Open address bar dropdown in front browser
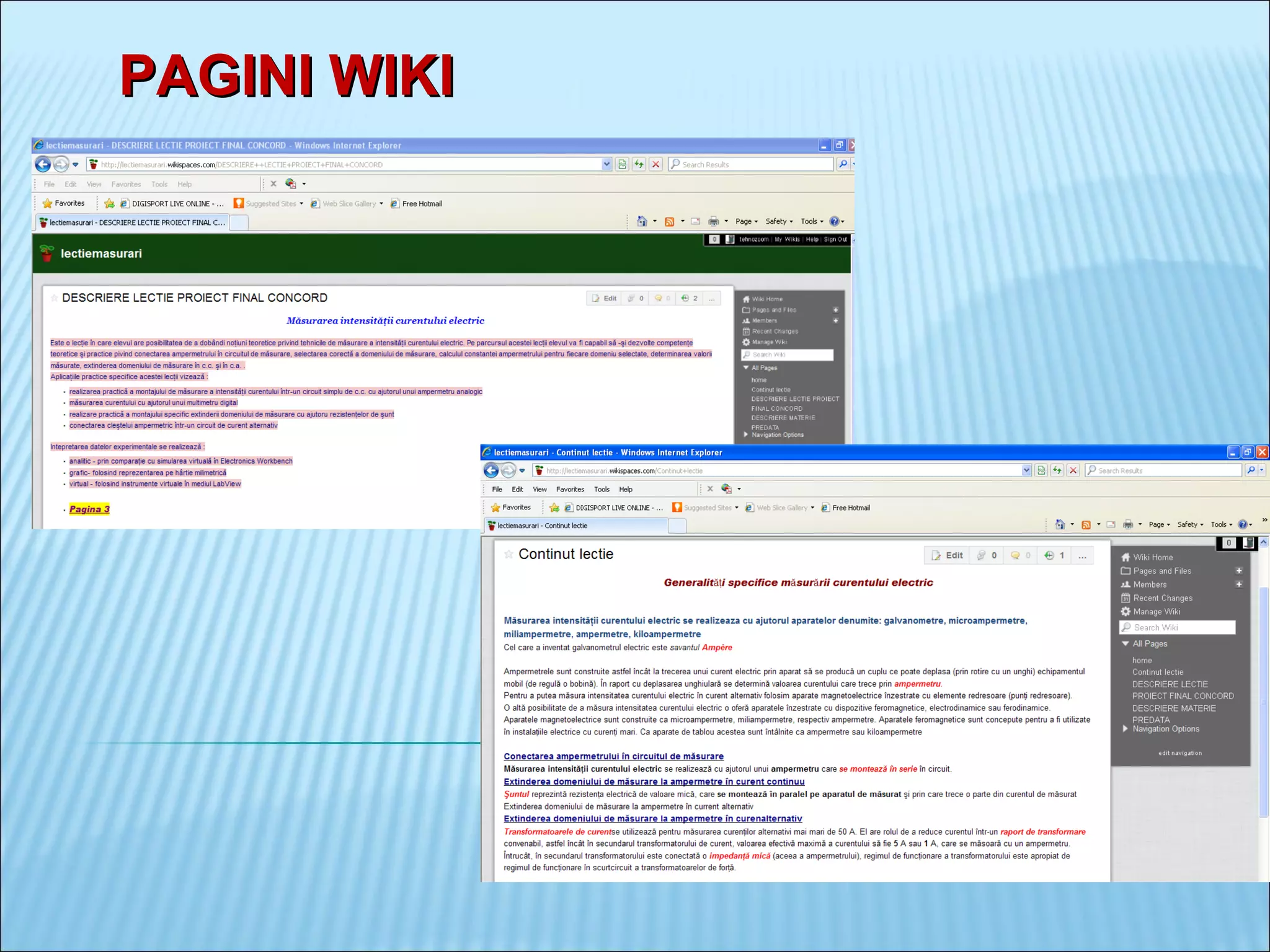 pos(1026,470)
